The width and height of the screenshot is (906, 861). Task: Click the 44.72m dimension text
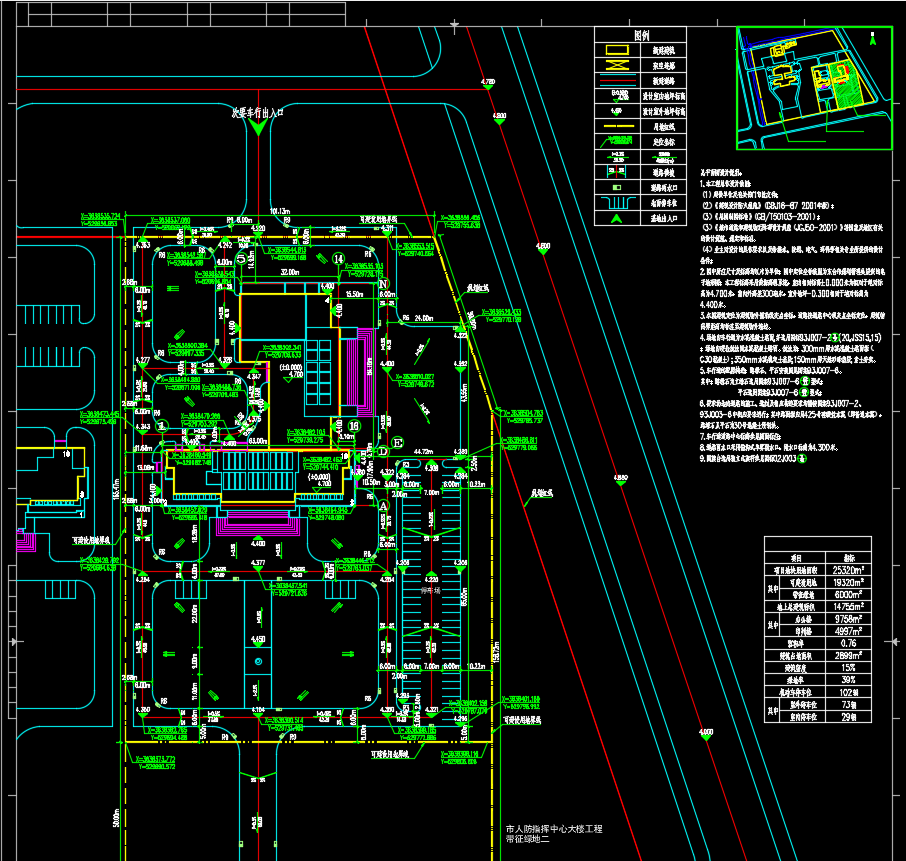[x=424, y=451]
